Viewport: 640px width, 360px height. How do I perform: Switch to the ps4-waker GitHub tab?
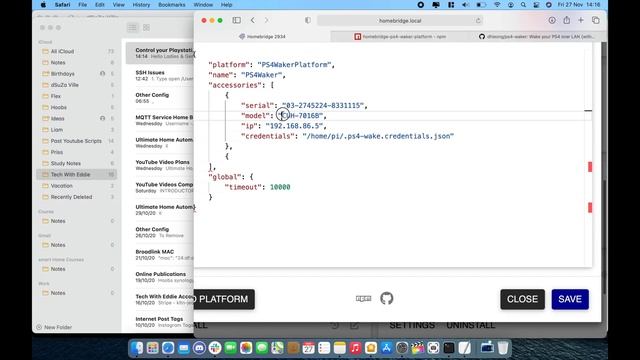[x=537, y=36]
